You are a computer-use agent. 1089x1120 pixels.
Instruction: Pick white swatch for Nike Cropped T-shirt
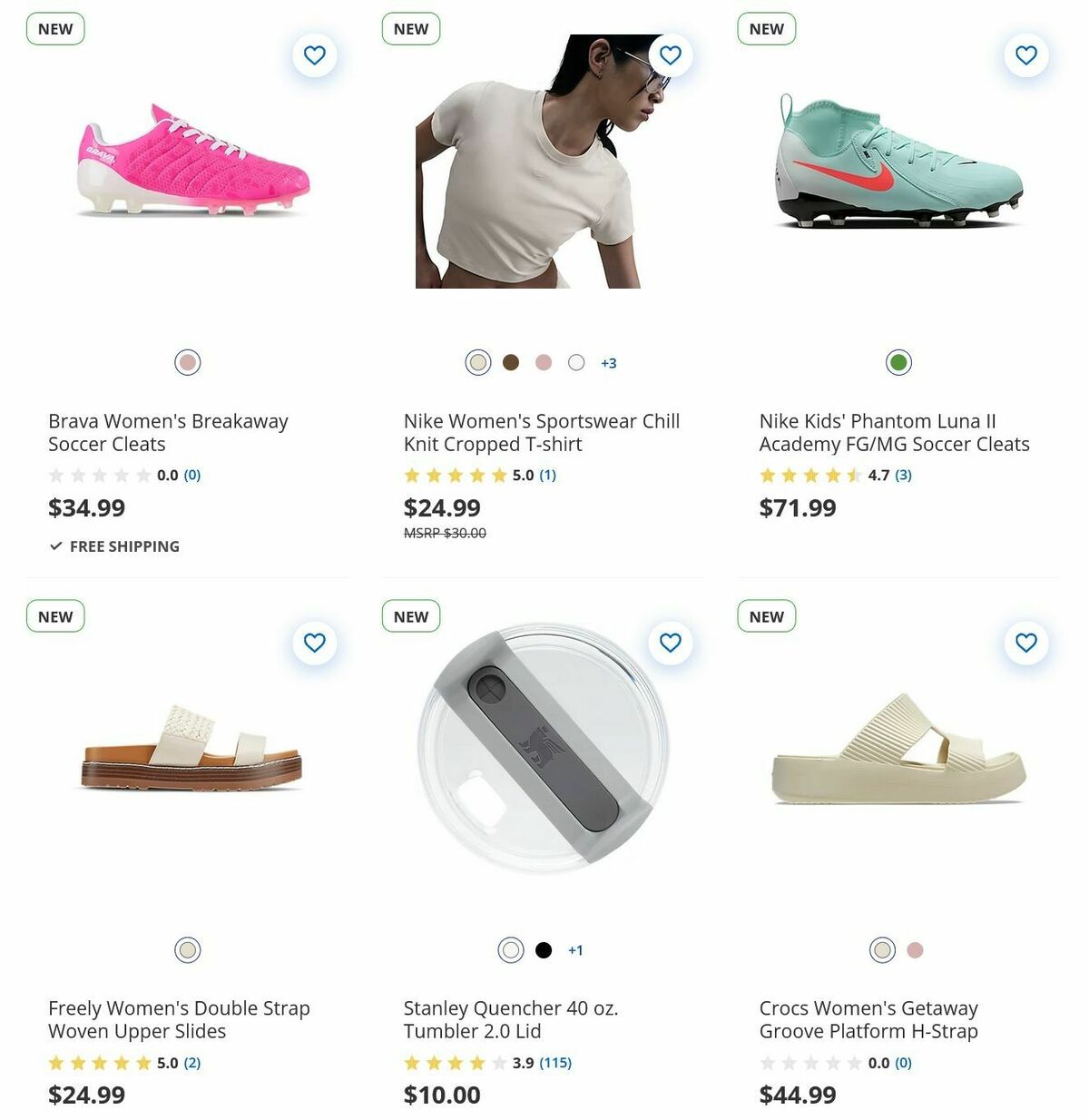(576, 363)
